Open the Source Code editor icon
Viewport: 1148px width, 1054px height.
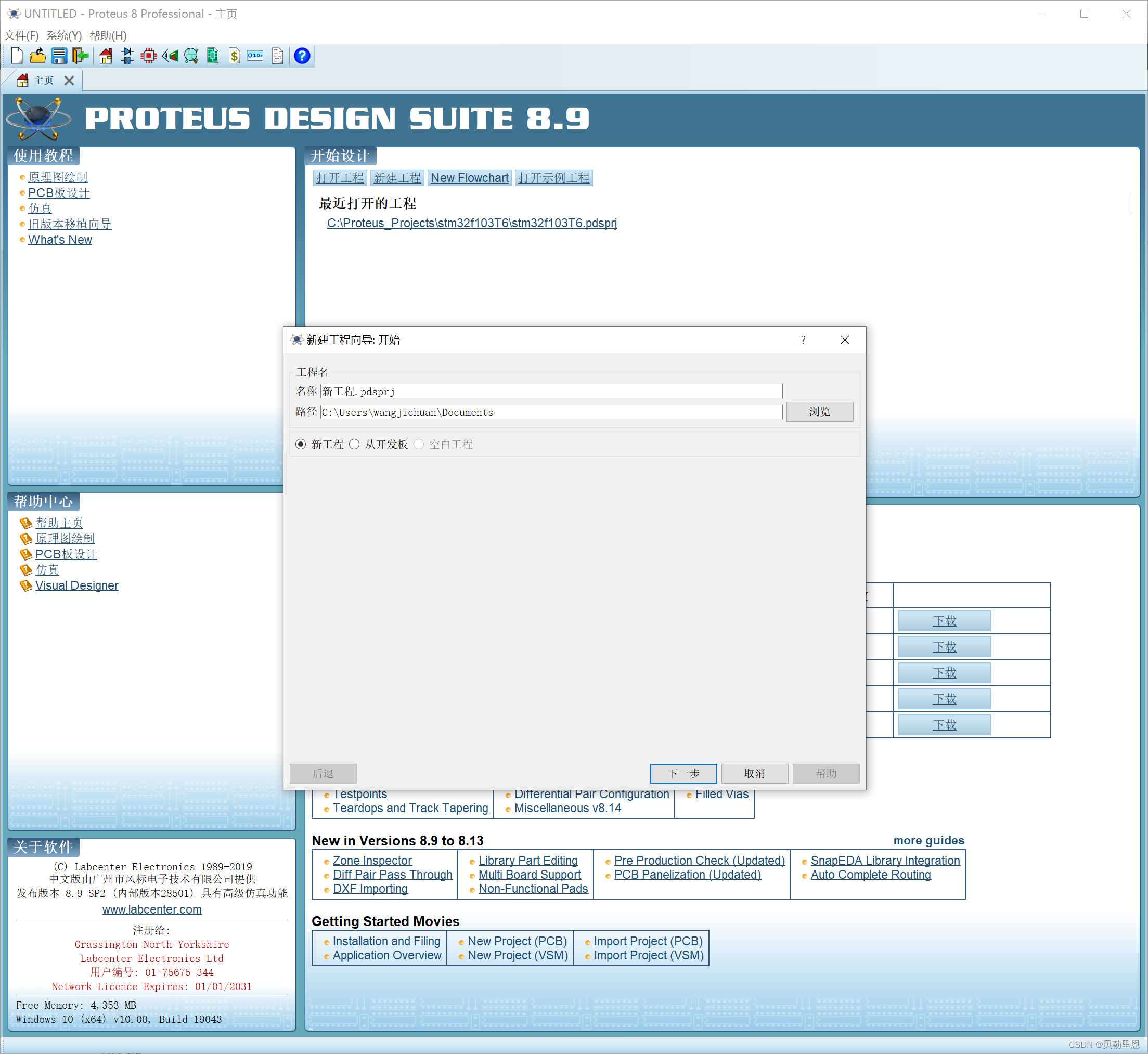coord(254,55)
